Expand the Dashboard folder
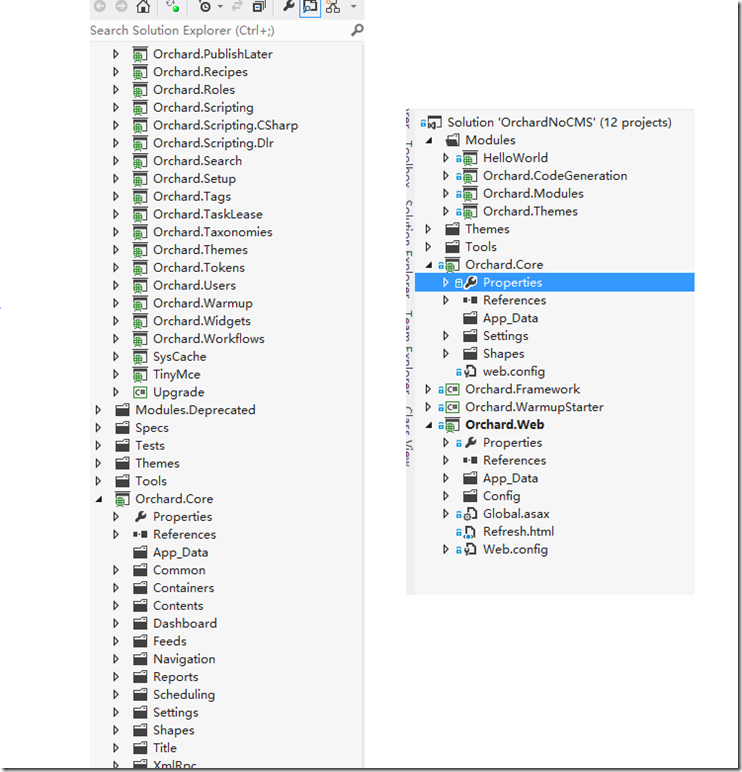 click(116, 623)
